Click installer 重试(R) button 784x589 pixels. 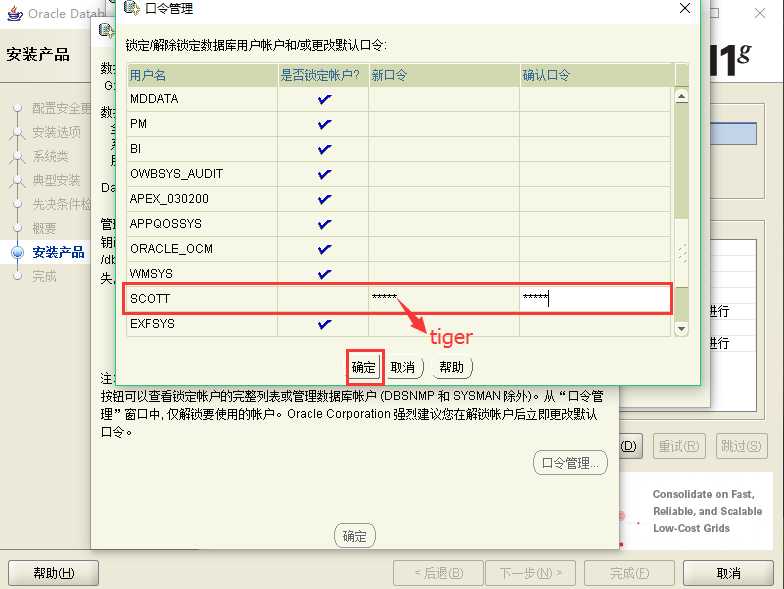[679, 446]
